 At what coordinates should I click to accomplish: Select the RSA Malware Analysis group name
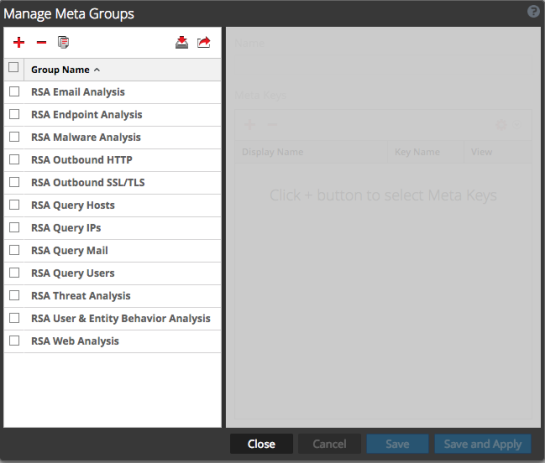click(x=86, y=137)
